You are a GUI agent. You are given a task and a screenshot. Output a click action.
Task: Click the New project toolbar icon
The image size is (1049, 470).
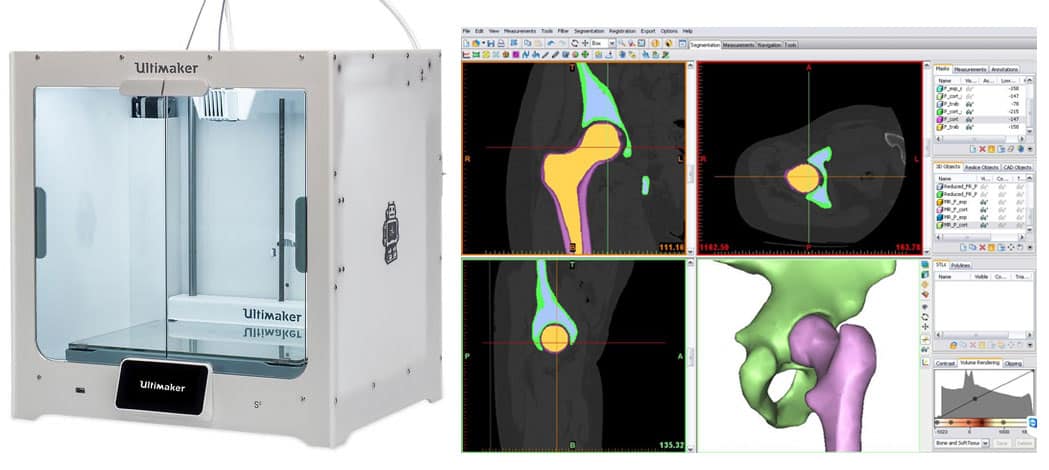tap(466, 43)
